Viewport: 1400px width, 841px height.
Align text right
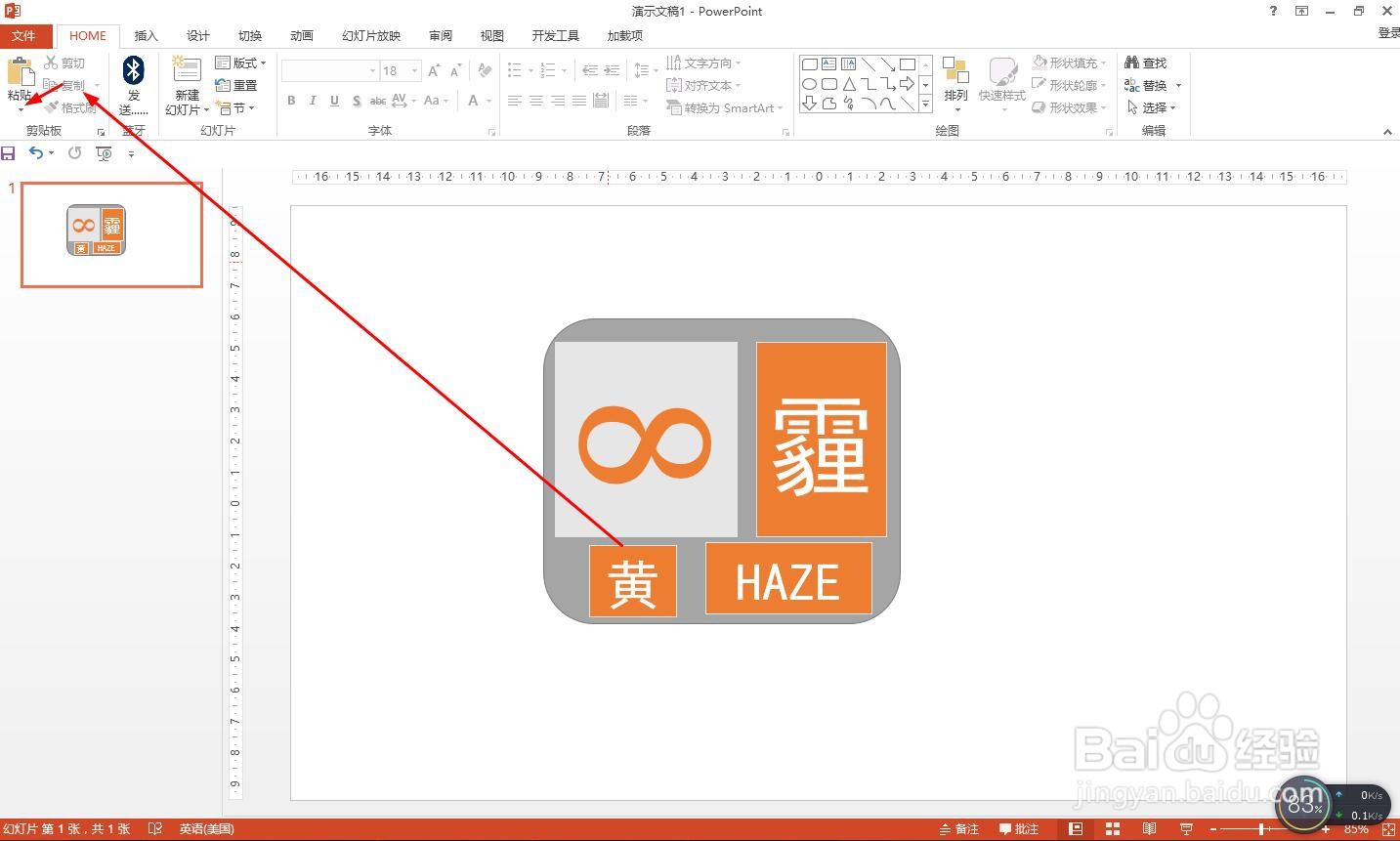pos(558,101)
